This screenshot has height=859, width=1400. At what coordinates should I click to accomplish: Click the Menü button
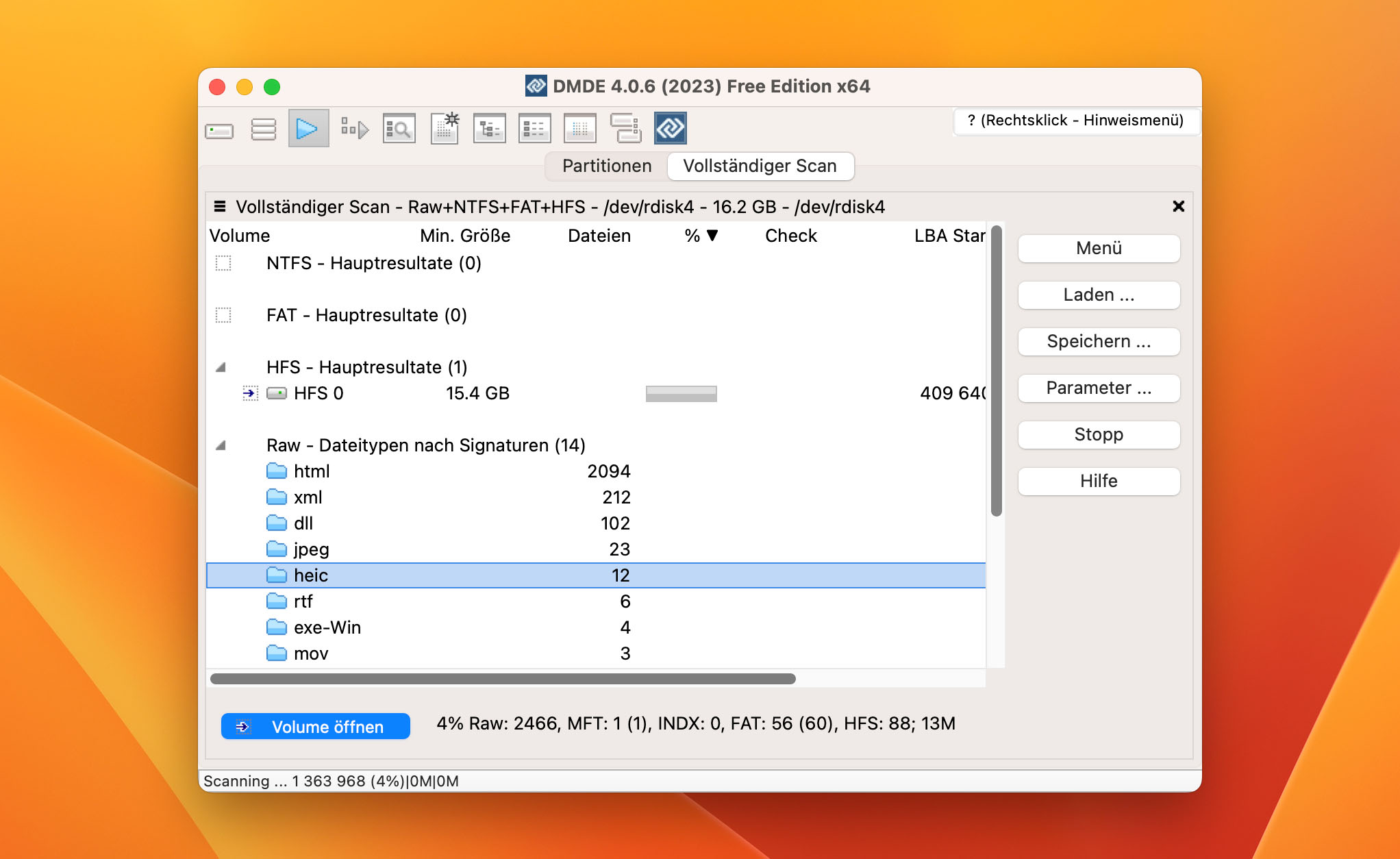1099,249
